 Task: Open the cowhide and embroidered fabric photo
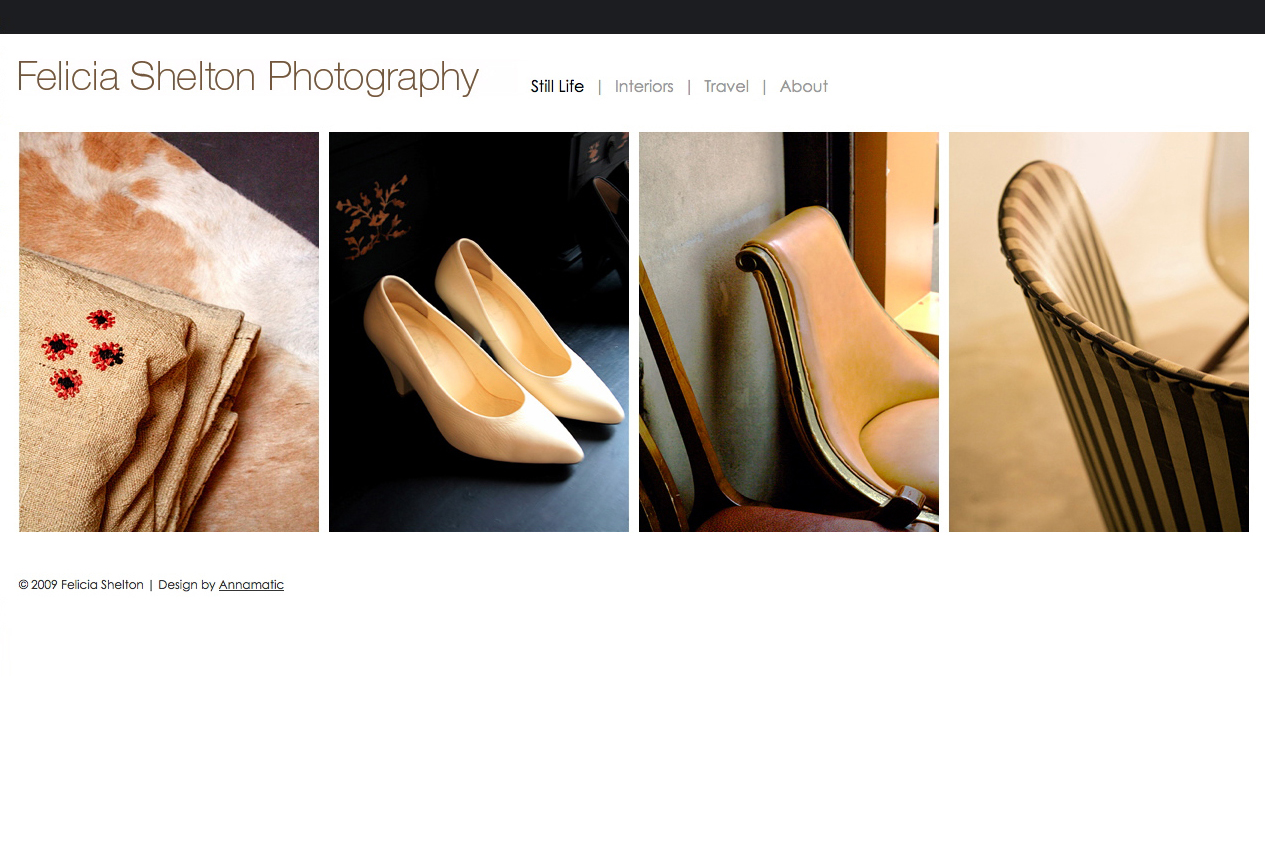pyautogui.click(x=168, y=331)
